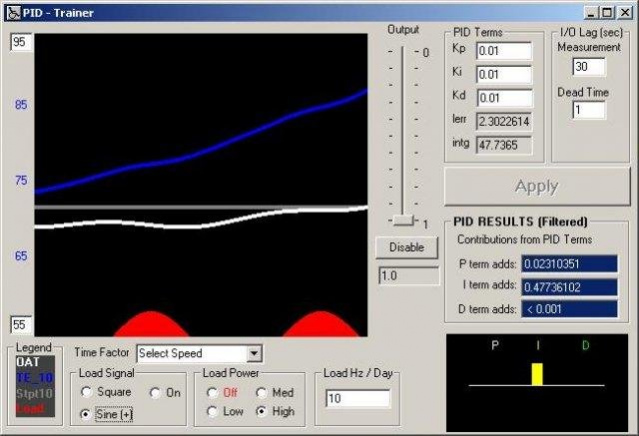The height and width of the screenshot is (436, 639).
Task: Click the Output slider handle
Action: coord(402,219)
